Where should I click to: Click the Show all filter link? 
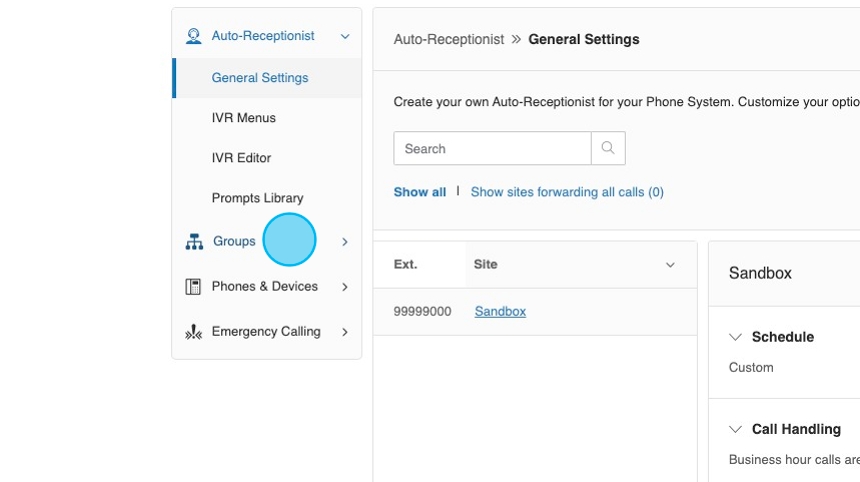click(x=419, y=192)
